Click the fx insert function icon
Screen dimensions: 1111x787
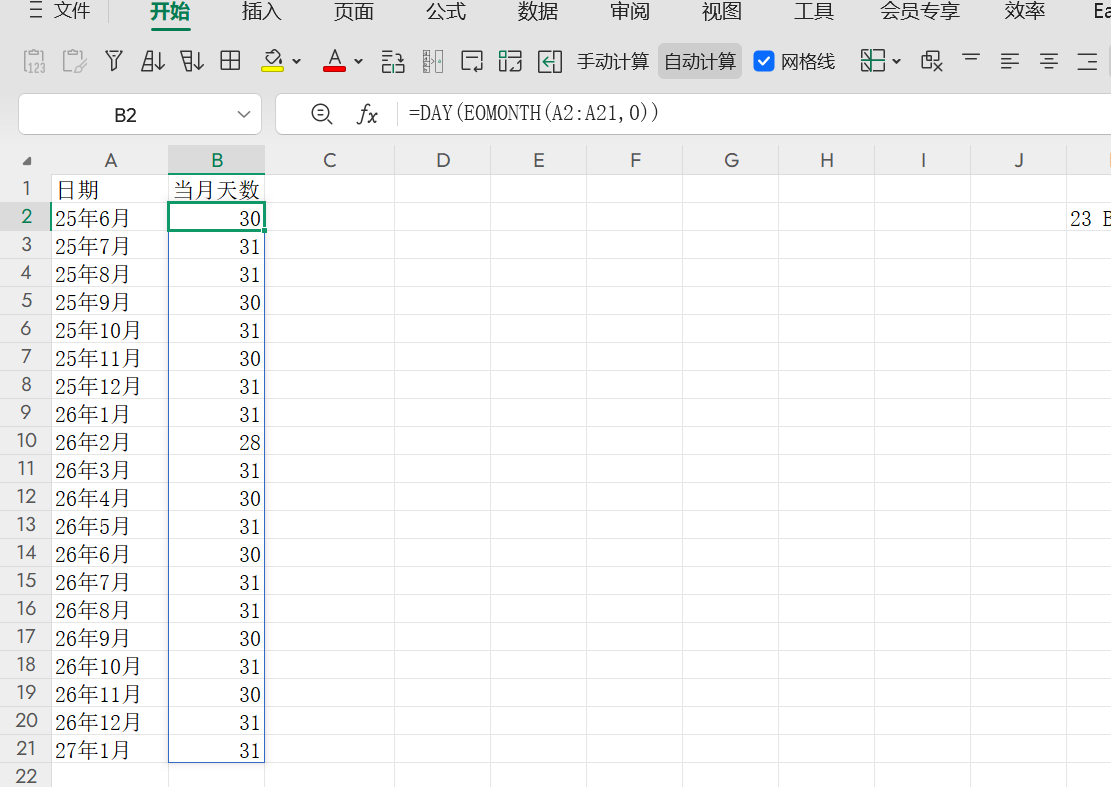pyautogui.click(x=366, y=114)
